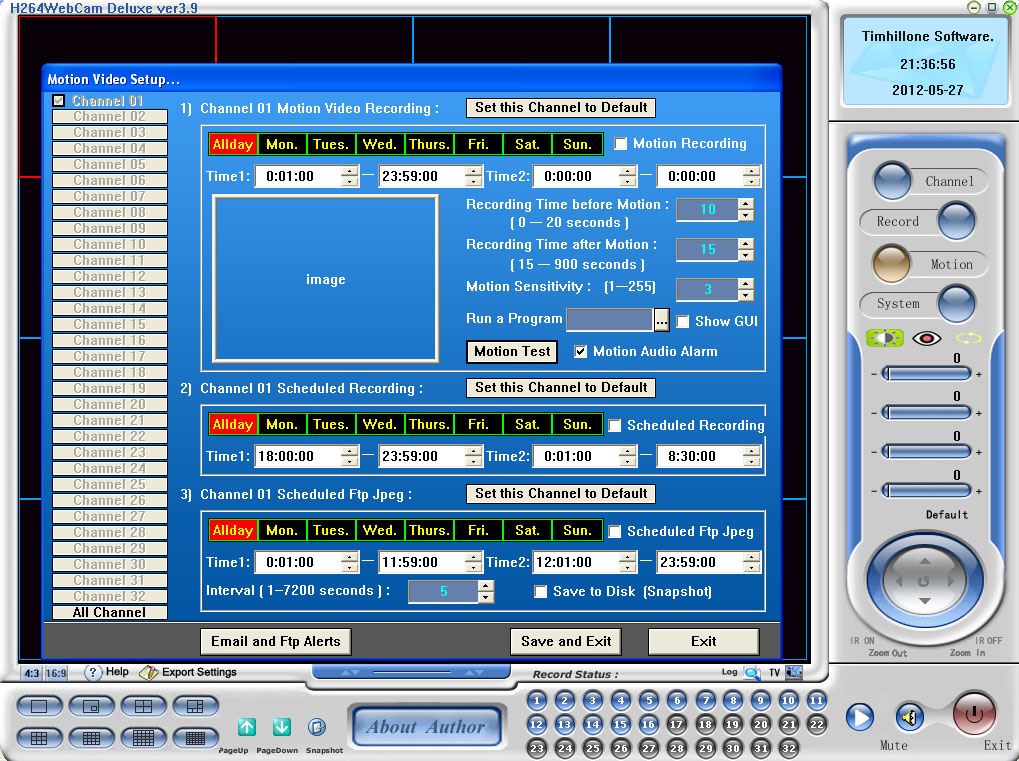Image resolution: width=1019 pixels, height=761 pixels.
Task: Enable Save to Disk (Snapshot) checkbox
Action: tap(541, 591)
